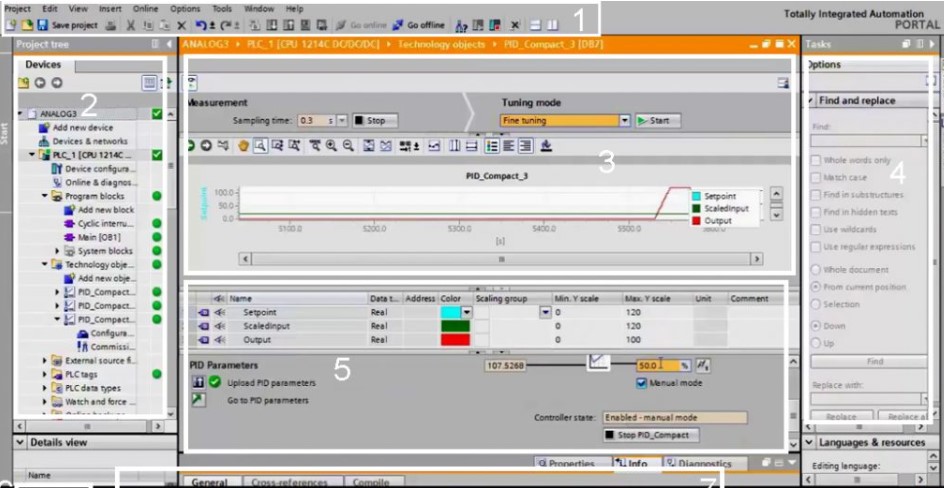Click the delete X icon in main toolbar
The height and width of the screenshot is (488, 944).
pos(182,24)
